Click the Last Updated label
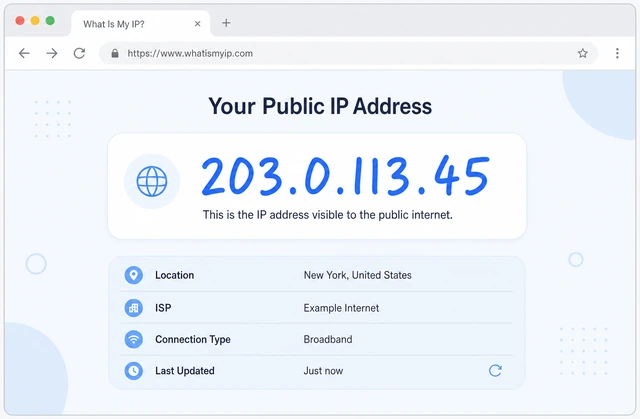Screen dimensions: 640x419 click(x=184, y=371)
